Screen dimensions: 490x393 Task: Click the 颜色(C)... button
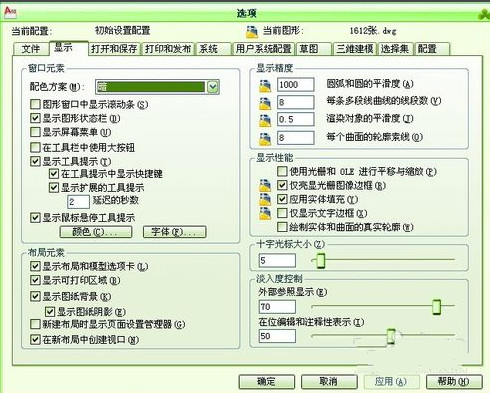pos(96,232)
